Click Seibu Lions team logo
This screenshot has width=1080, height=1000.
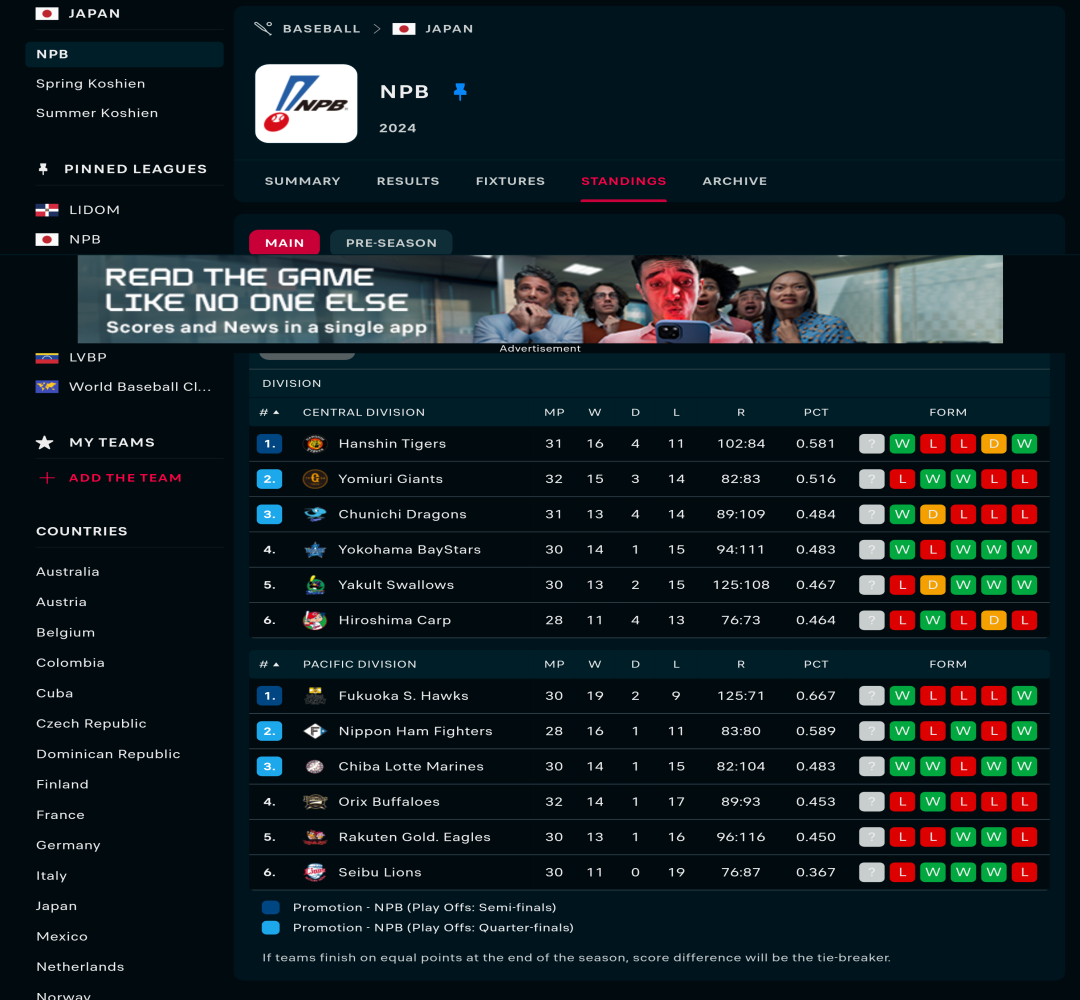(315, 872)
